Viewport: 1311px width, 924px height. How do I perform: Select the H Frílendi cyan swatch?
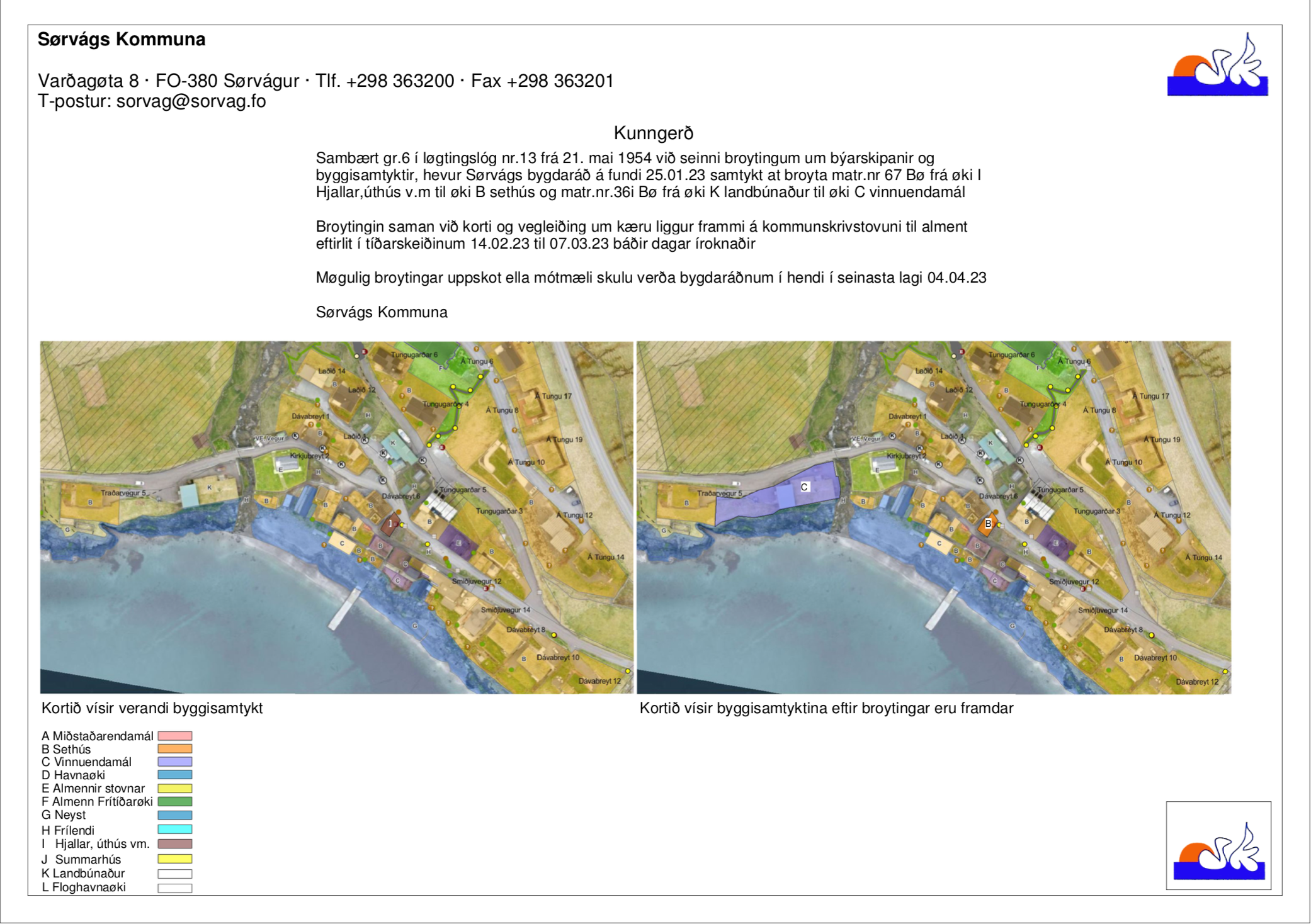click(x=175, y=830)
